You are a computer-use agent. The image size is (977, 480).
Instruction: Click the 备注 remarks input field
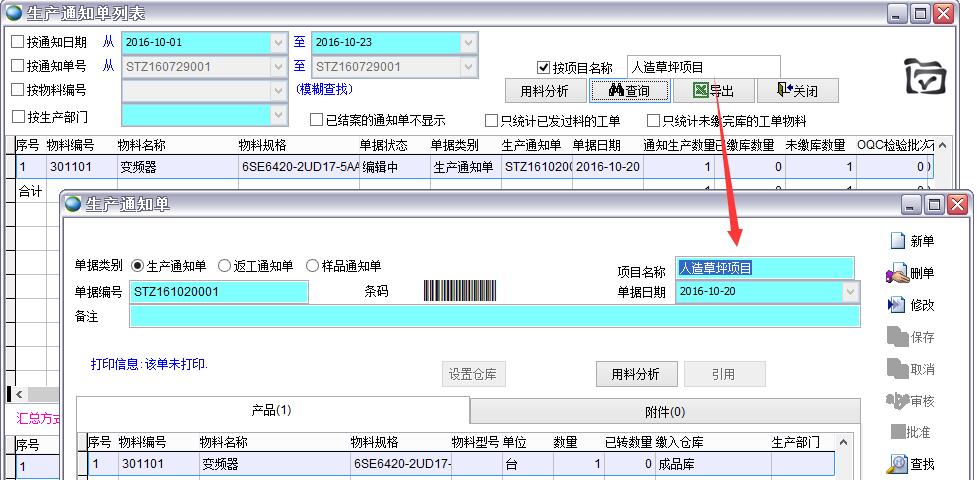coord(494,316)
